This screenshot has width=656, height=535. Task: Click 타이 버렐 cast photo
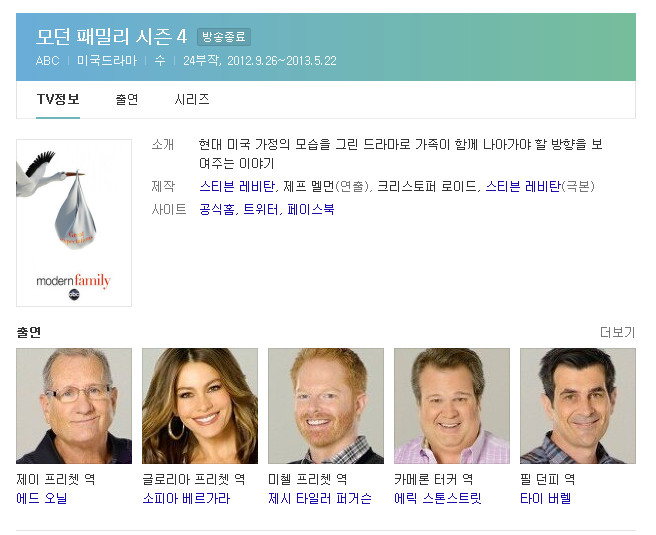(578, 406)
